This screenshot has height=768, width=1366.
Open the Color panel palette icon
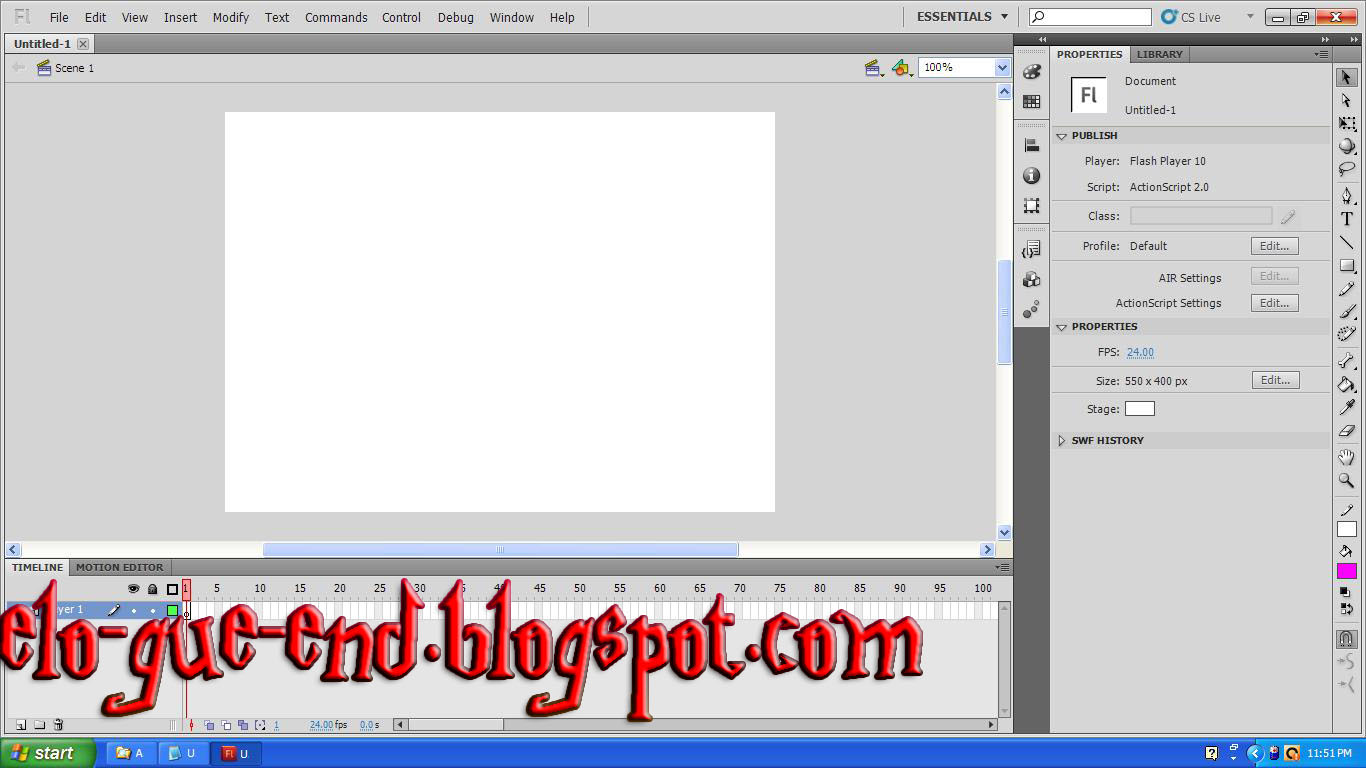(1031, 72)
